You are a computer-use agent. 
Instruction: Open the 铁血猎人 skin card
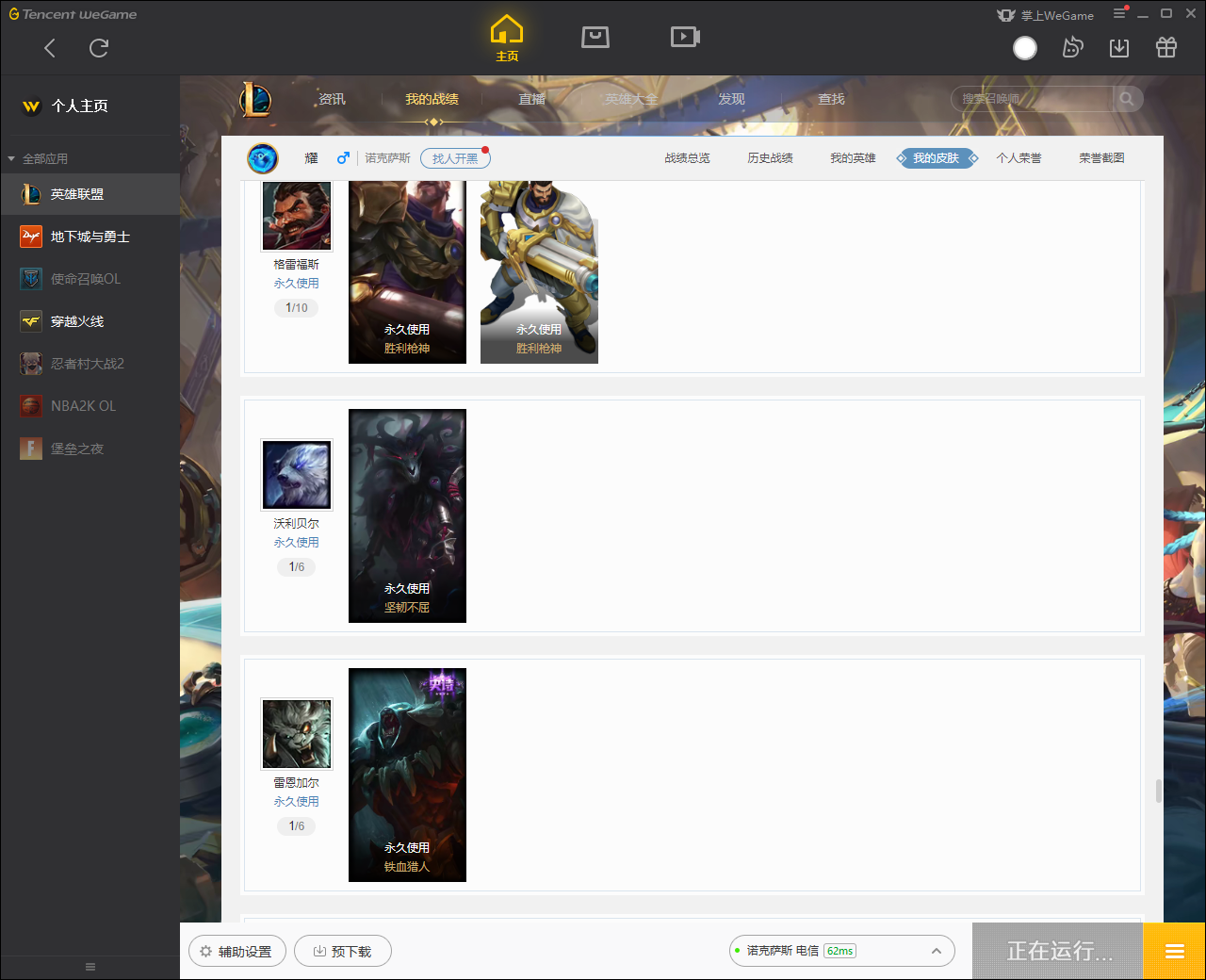click(x=407, y=775)
